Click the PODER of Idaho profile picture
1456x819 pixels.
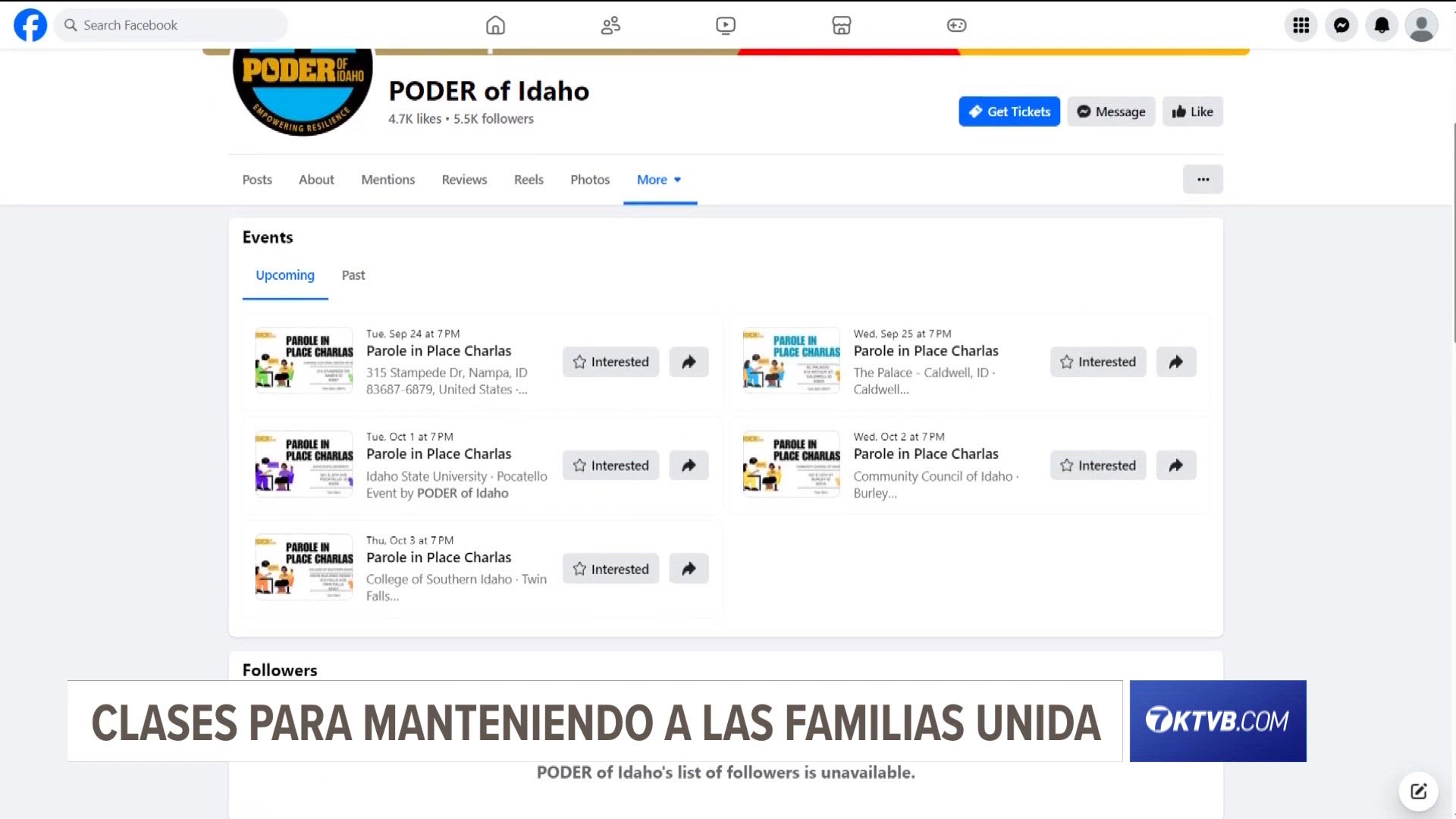click(303, 93)
